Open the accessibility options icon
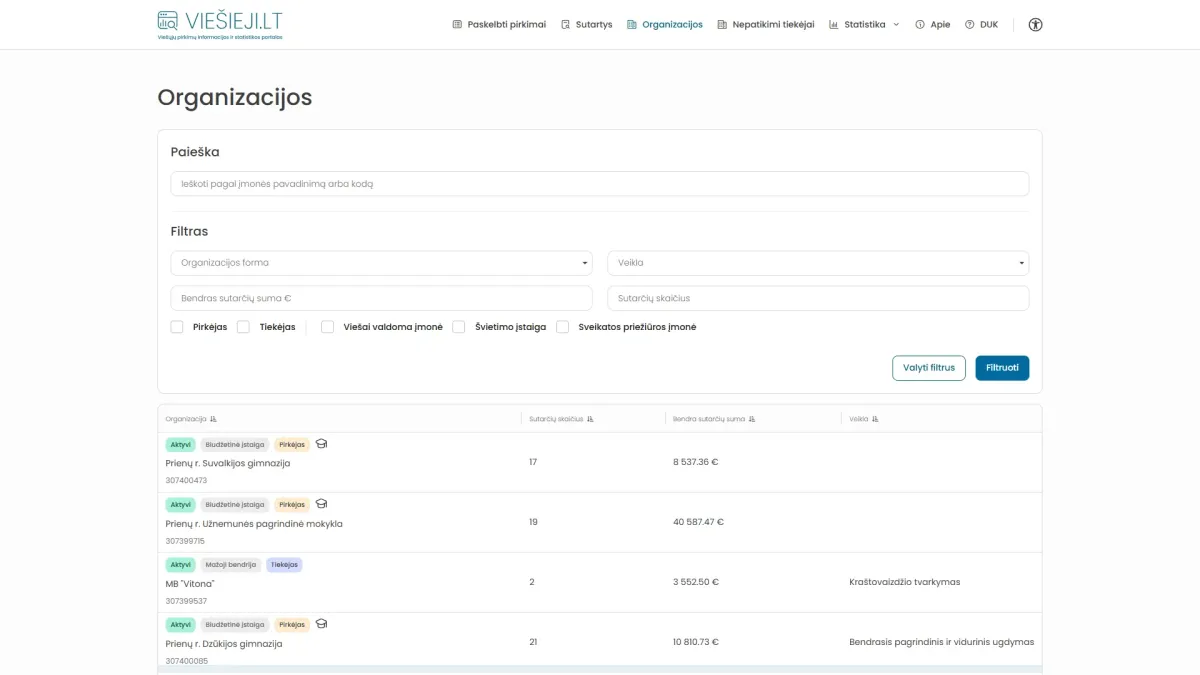This screenshot has height=675, width=1200. (1035, 25)
